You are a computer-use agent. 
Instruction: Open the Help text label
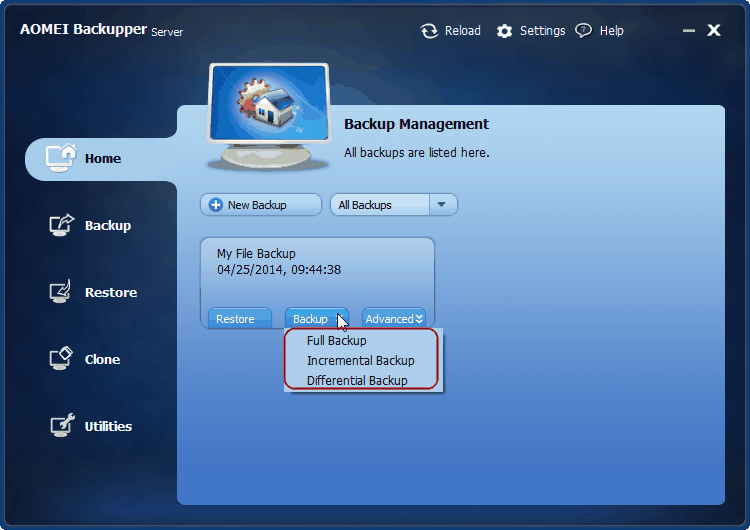[612, 31]
